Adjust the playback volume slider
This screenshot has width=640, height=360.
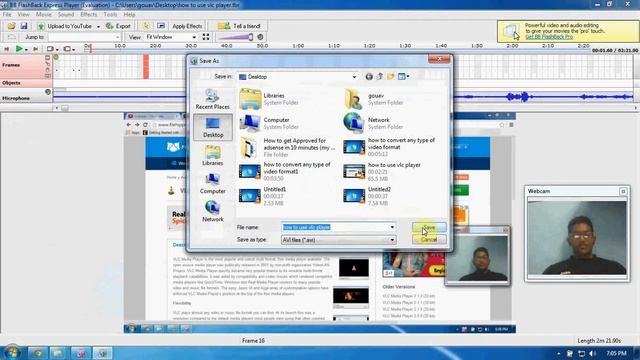click(236, 37)
